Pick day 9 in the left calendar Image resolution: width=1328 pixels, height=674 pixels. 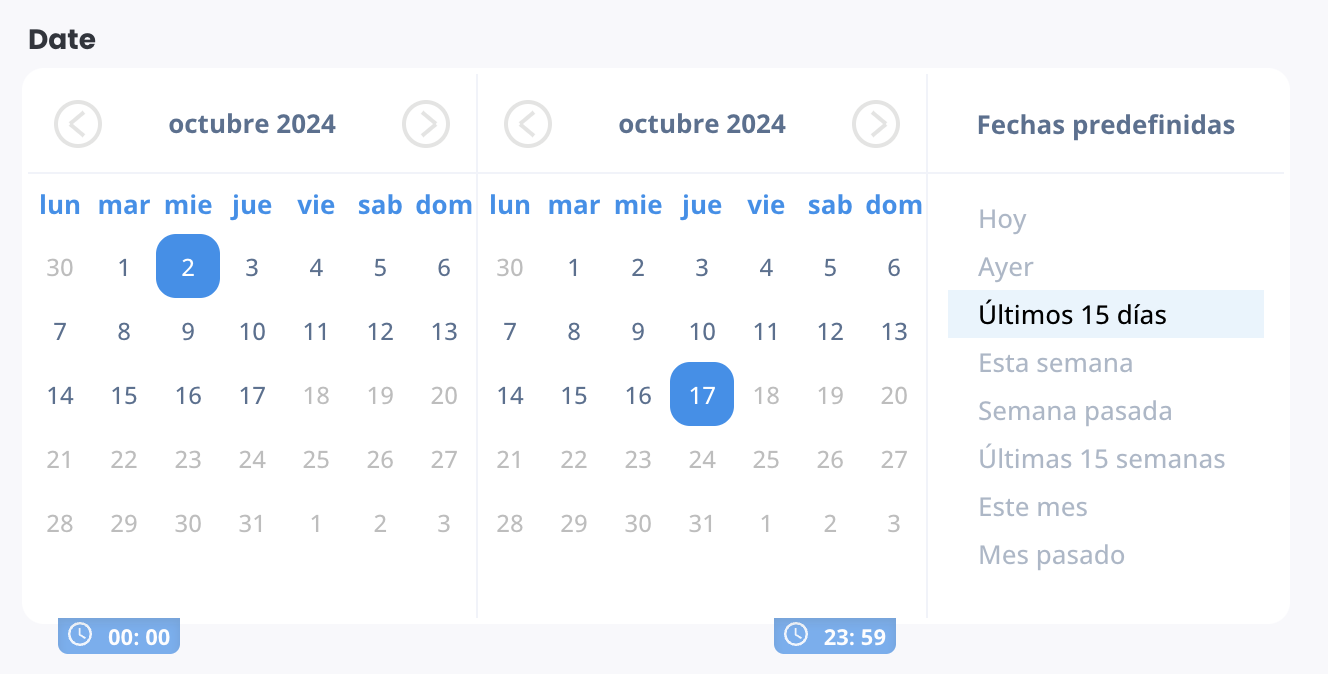[188, 331]
